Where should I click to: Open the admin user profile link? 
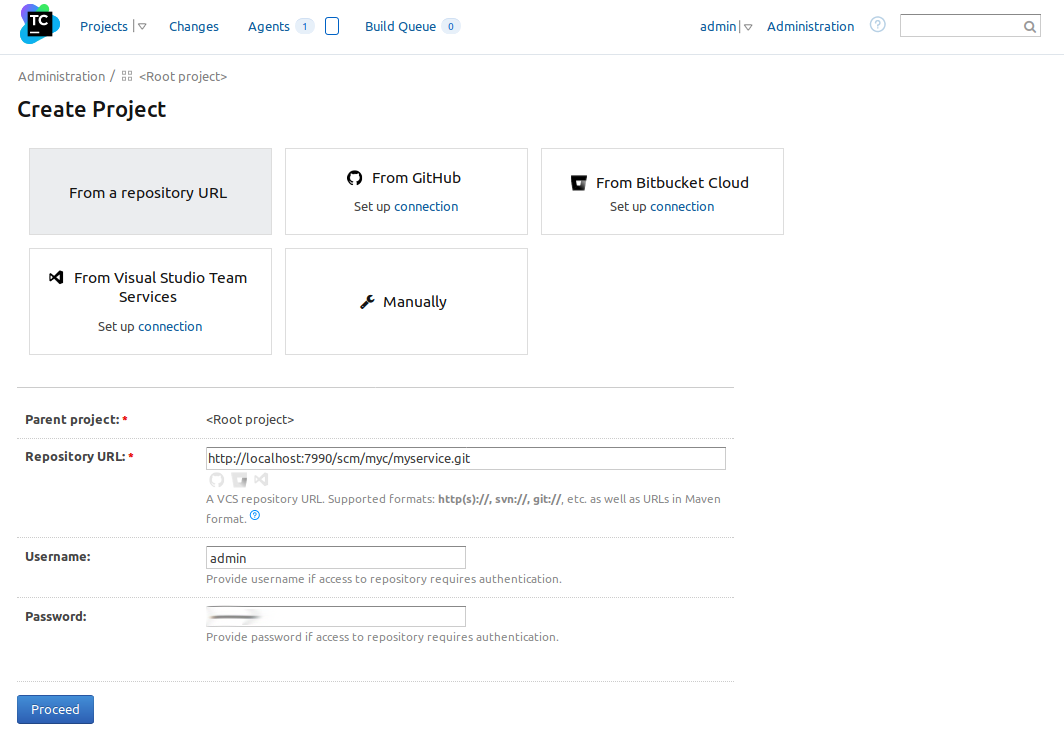718,26
